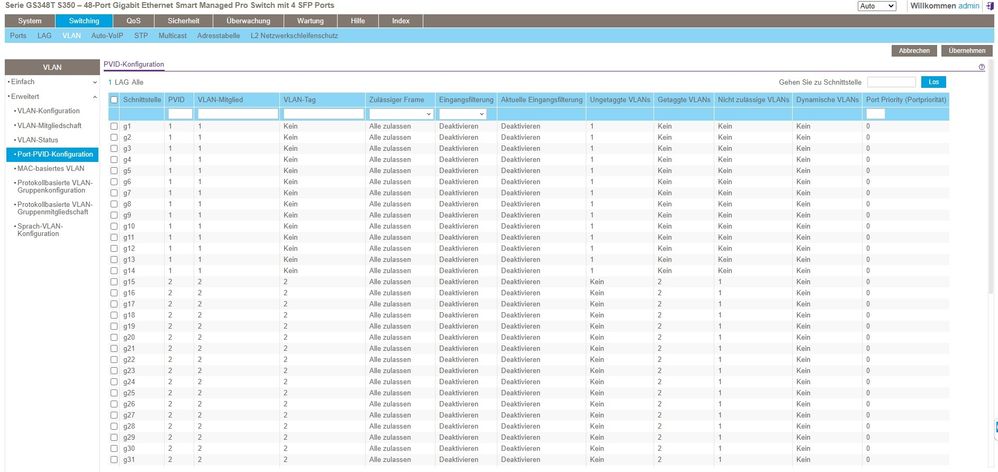Select checkbox for port g20
Screen dimensions: 998x472
[114, 337]
